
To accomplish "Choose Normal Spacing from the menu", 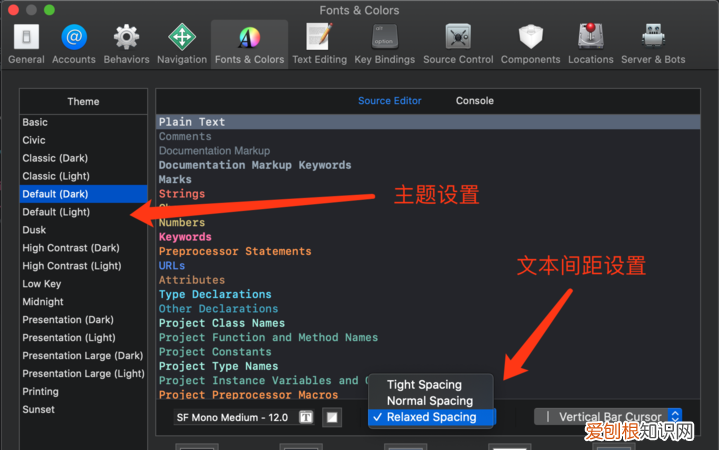I will pyautogui.click(x=431, y=401).
